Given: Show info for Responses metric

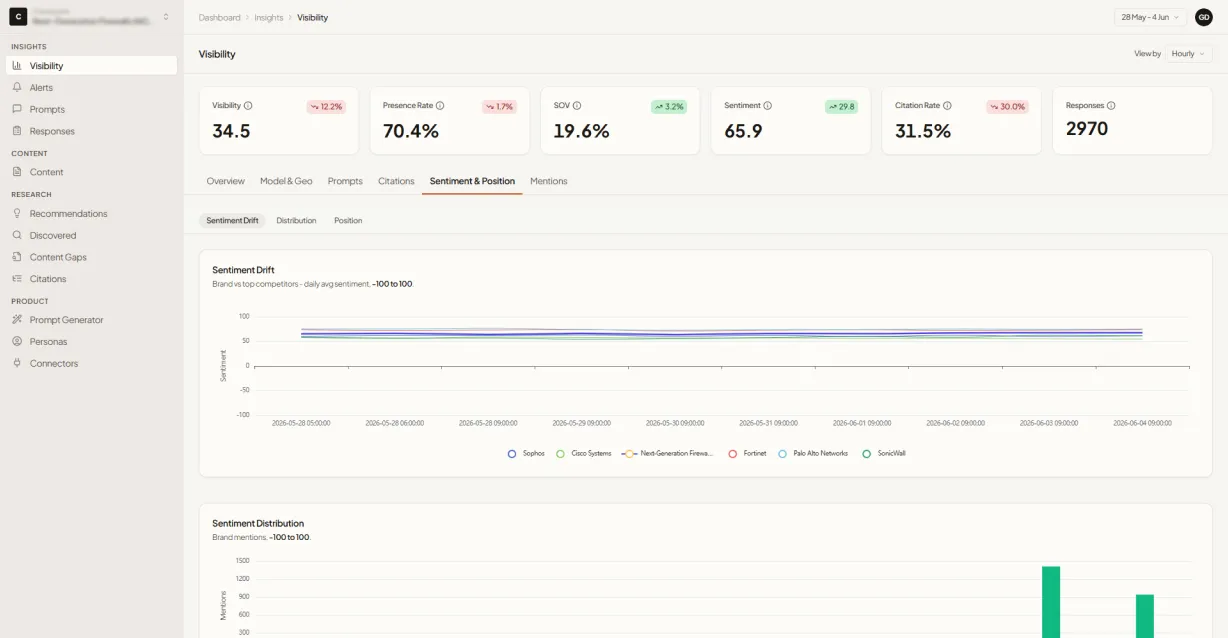Looking at the screenshot, I should click(x=1111, y=105).
